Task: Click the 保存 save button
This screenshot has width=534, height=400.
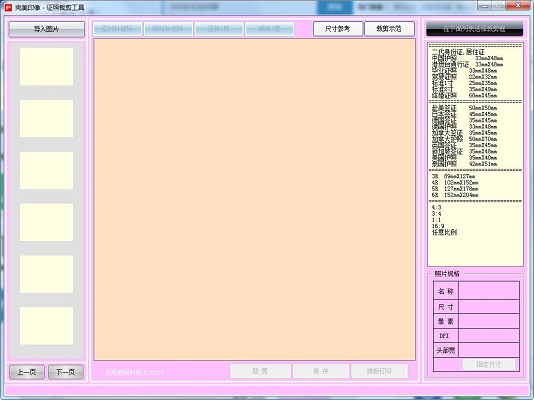Action: [x=321, y=371]
